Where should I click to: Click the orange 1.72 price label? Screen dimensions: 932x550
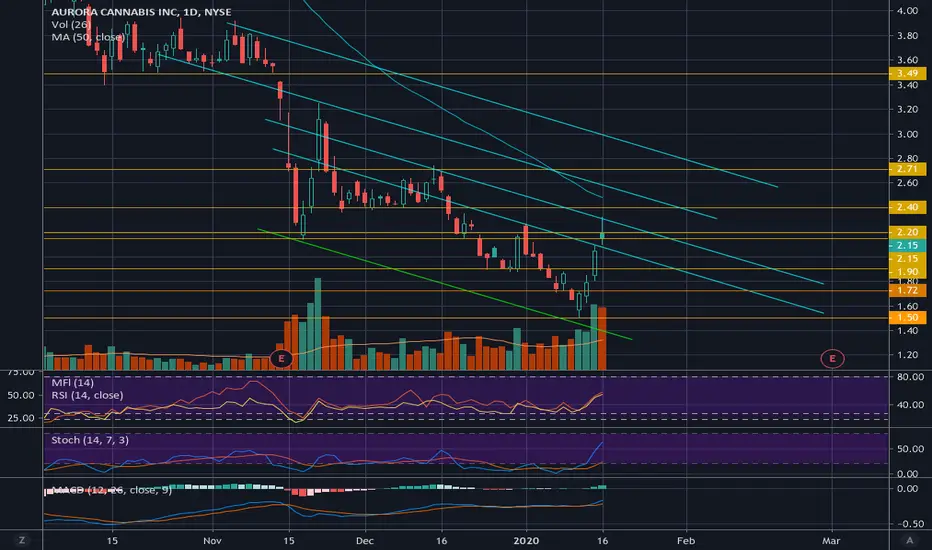coord(907,290)
